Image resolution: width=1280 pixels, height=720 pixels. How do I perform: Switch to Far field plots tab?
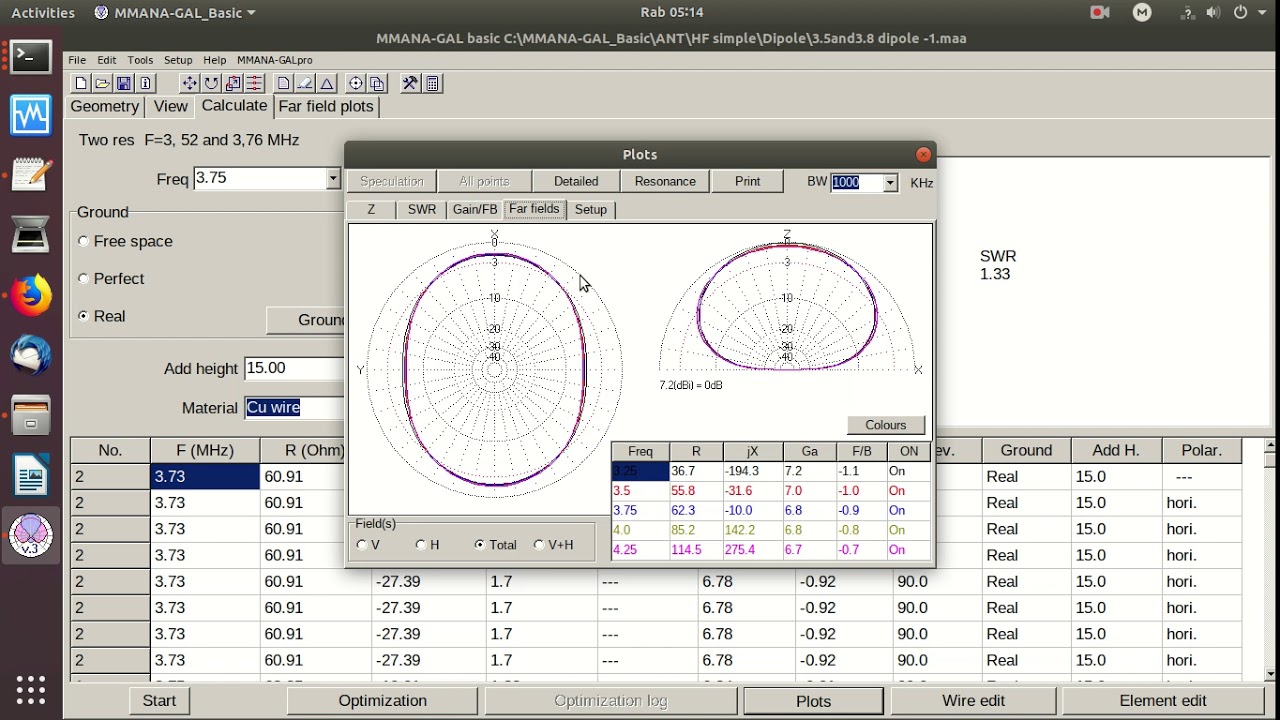click(x=326, y=106)
